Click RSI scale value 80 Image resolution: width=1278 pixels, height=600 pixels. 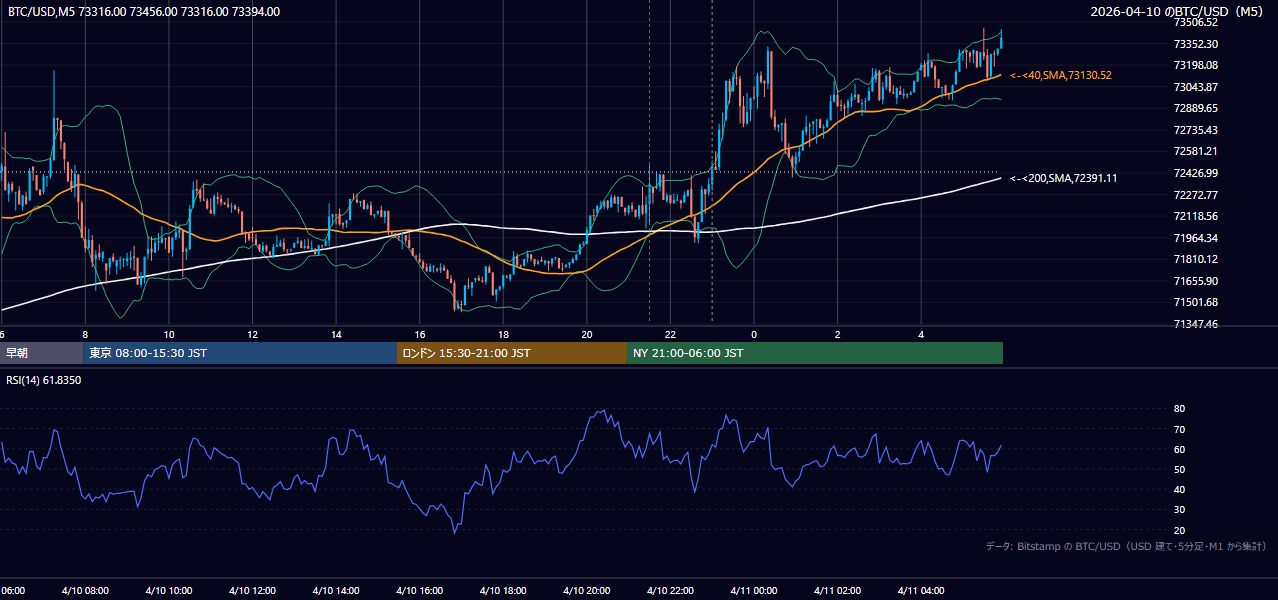pos(1179,409)
